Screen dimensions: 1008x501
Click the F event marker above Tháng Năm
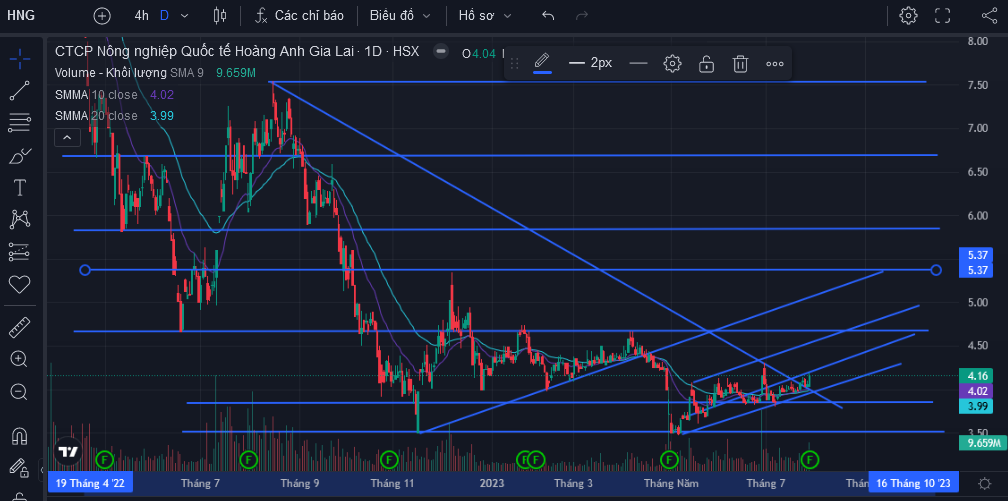pyautogui.click(x=670, y=459)
